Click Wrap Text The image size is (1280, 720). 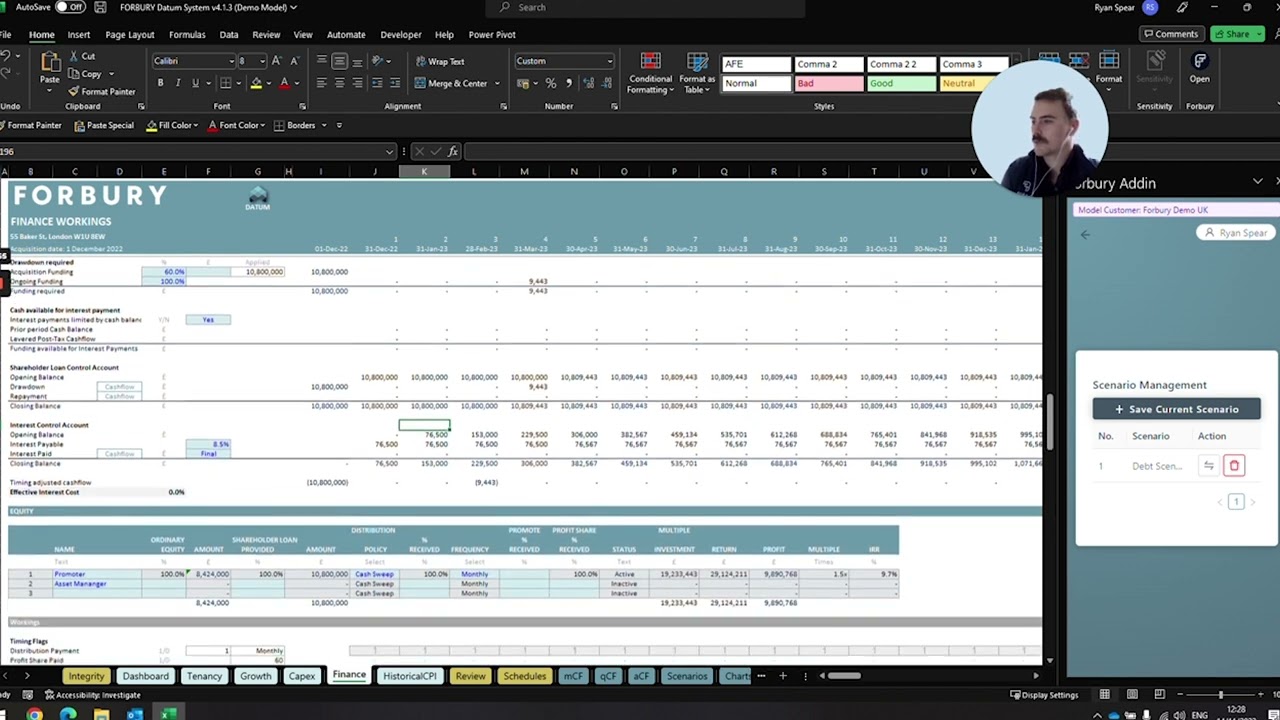pos(440,62)
